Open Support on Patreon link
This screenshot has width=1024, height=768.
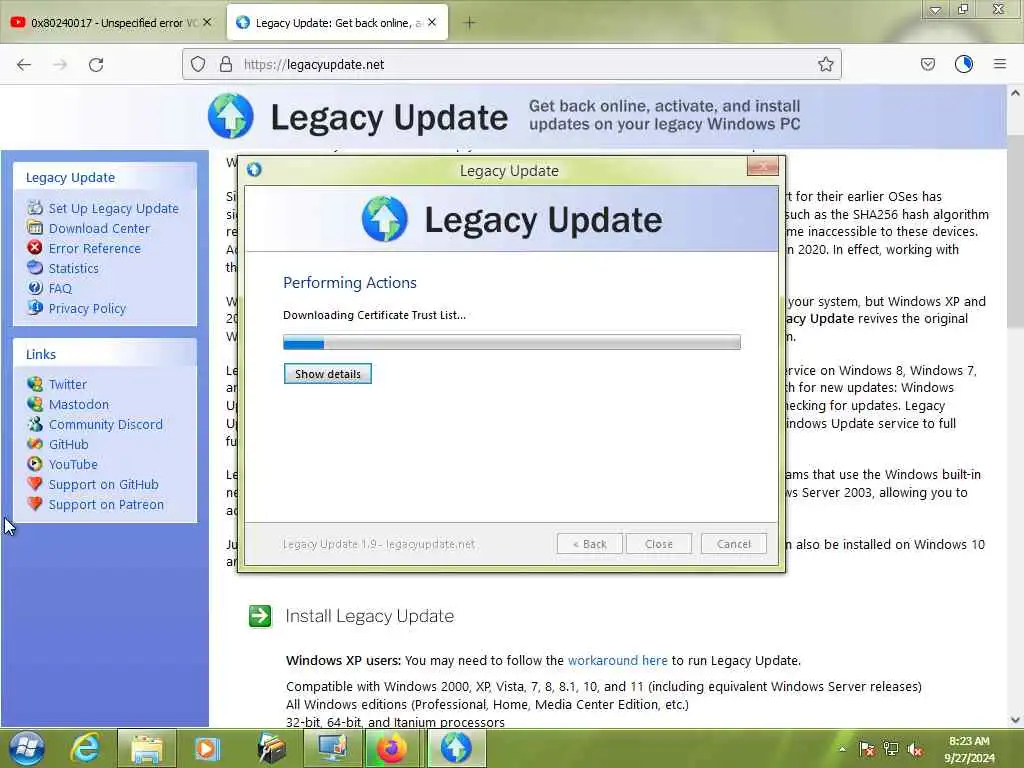106,505
